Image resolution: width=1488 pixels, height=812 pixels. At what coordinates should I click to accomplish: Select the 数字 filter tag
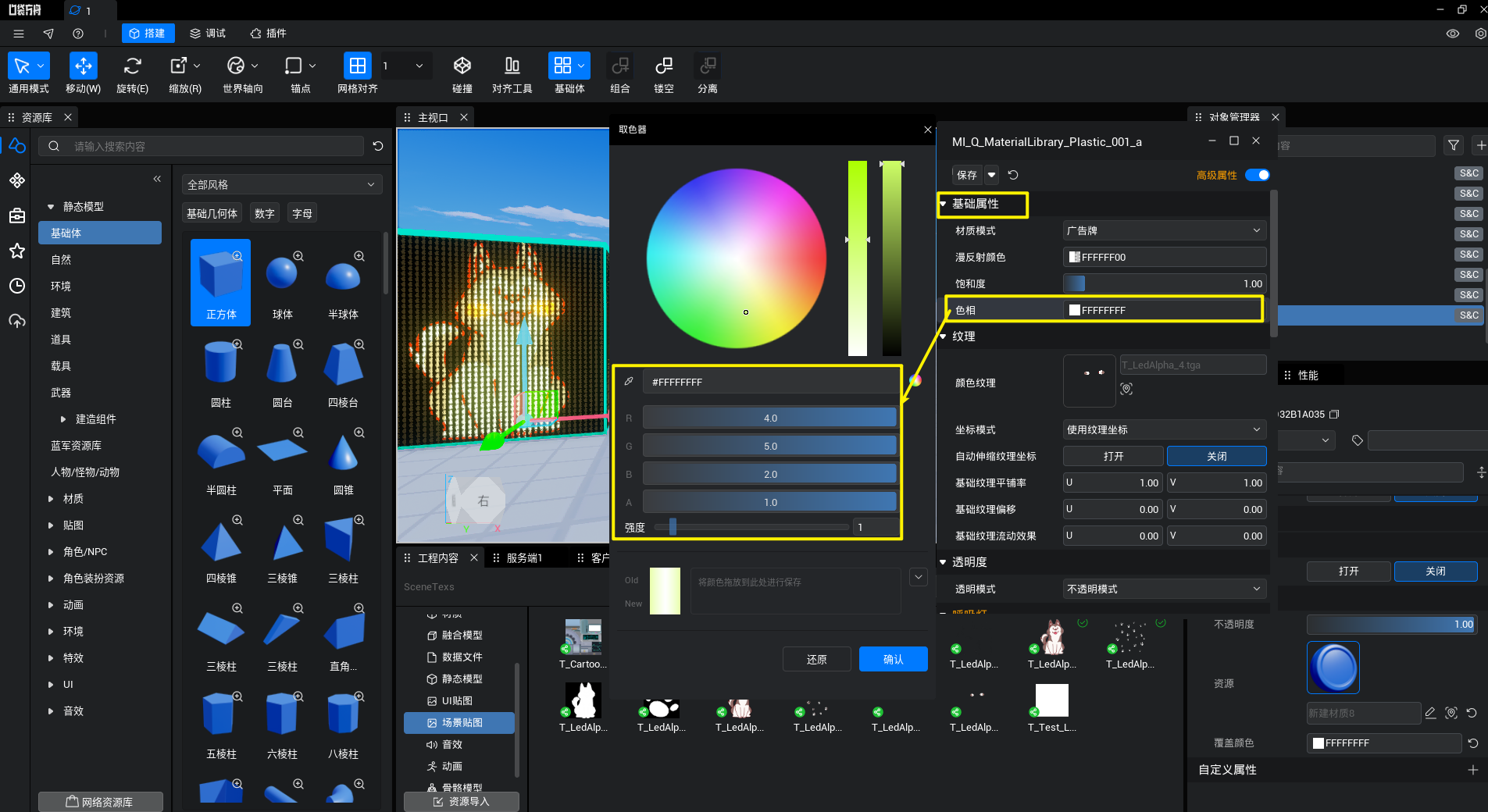point(265,213)
